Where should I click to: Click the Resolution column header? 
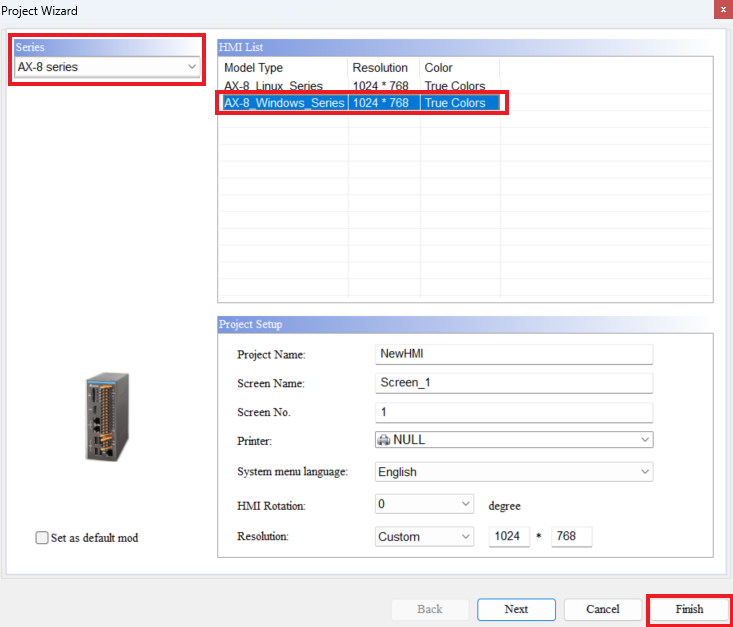(380, 68)
